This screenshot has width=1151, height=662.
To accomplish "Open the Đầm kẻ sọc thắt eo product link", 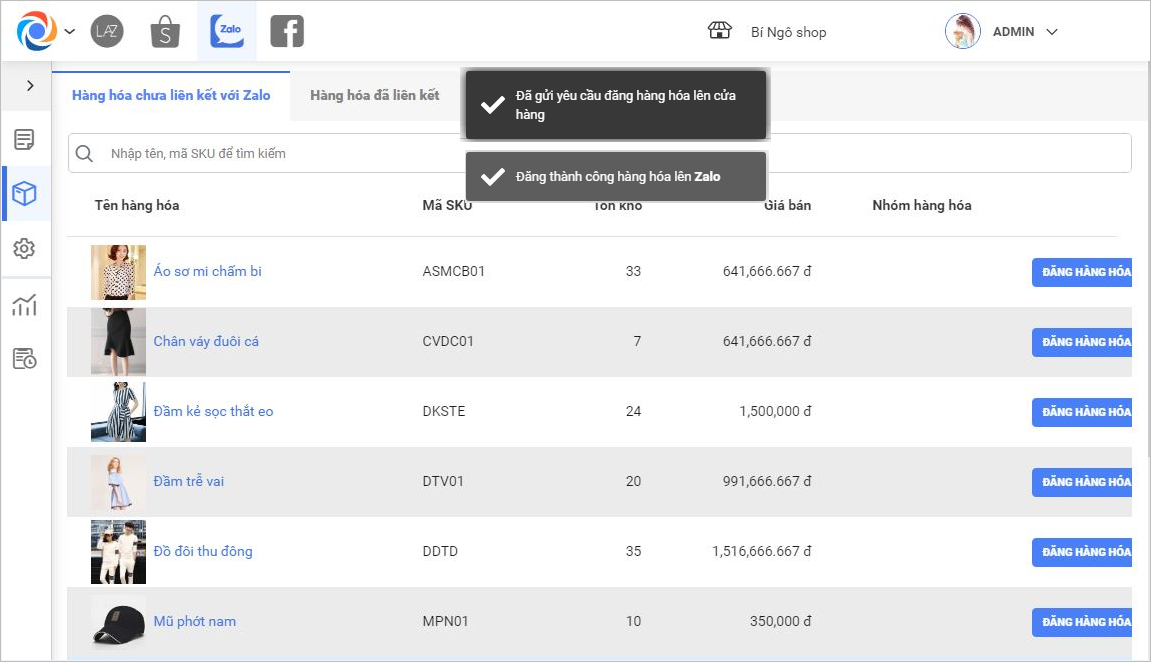I will coord(213,411).
